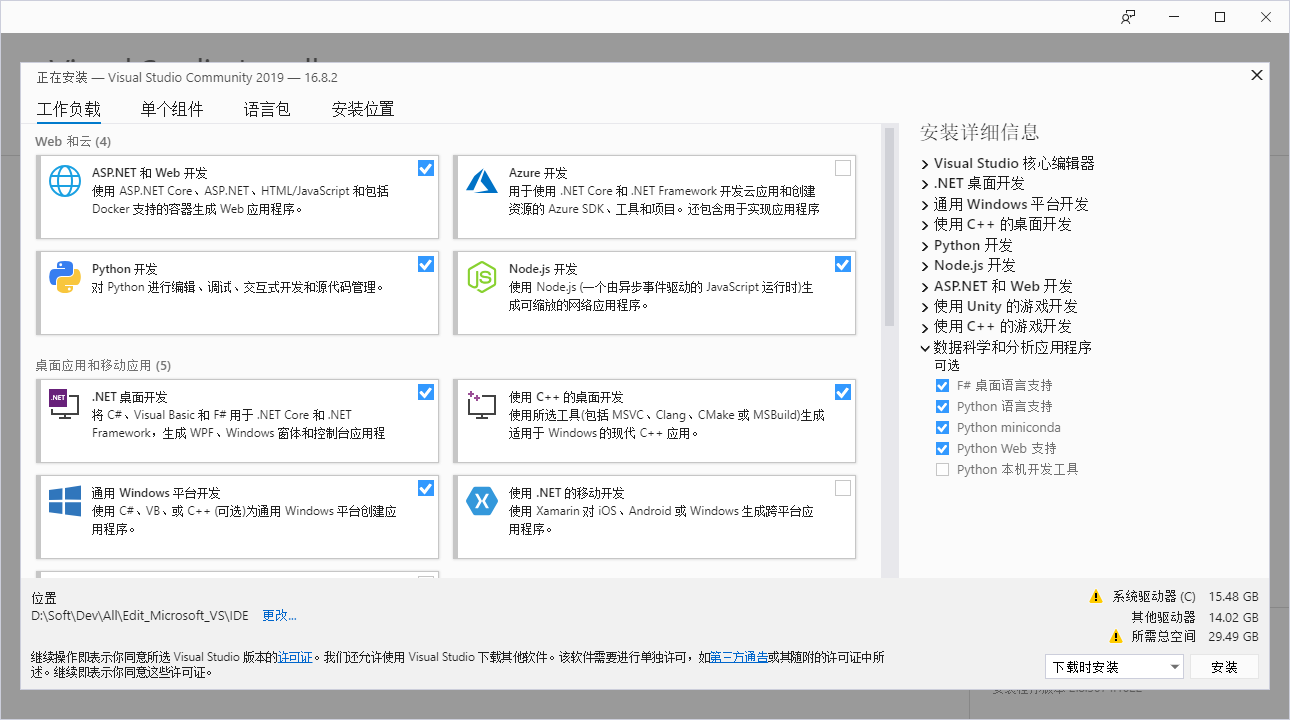Viewport: 1290px width, 720px height.
Task: Open the 语言包 tab
Action: pyautogui.click(x=266, y=109)
